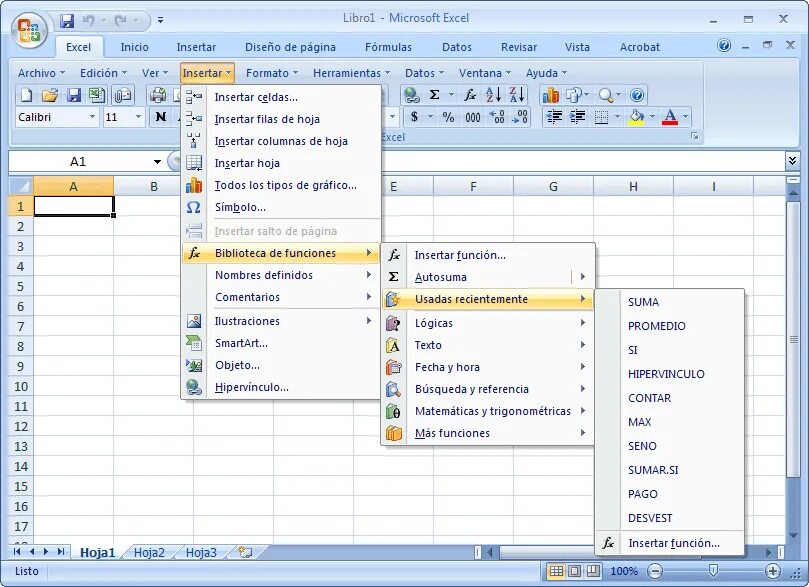Screen dimensions: 809x587
Task: Apply percent style icon
Action: (x=448, y=117)
